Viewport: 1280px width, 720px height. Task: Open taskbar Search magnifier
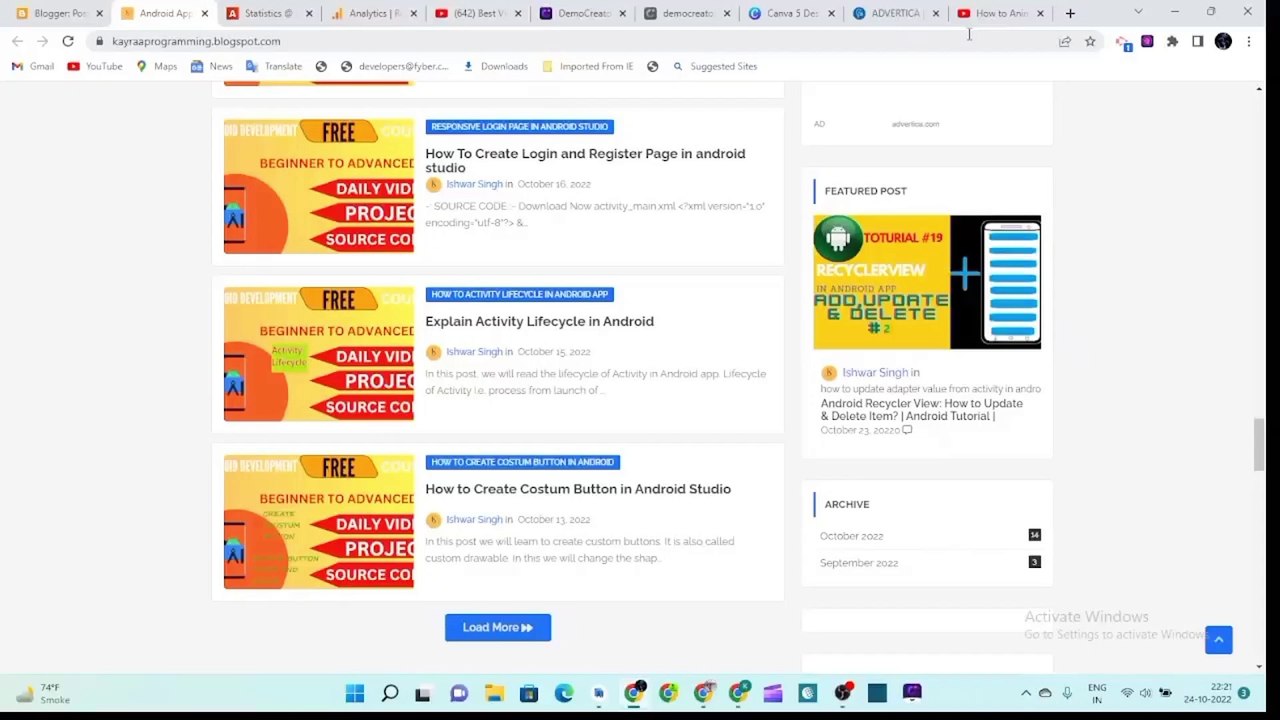(x=390, y=693)
